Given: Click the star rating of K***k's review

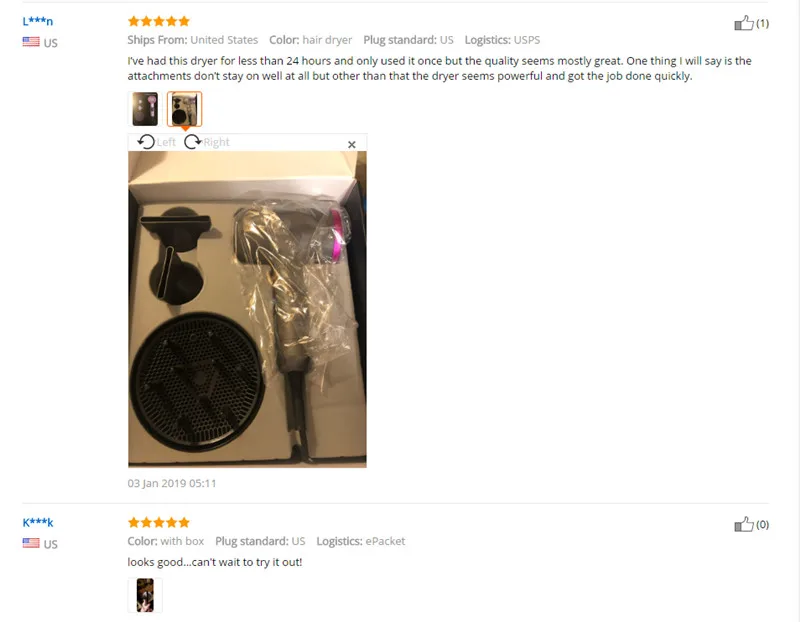Looking at the screenshot, I should (x=159, y=522).
